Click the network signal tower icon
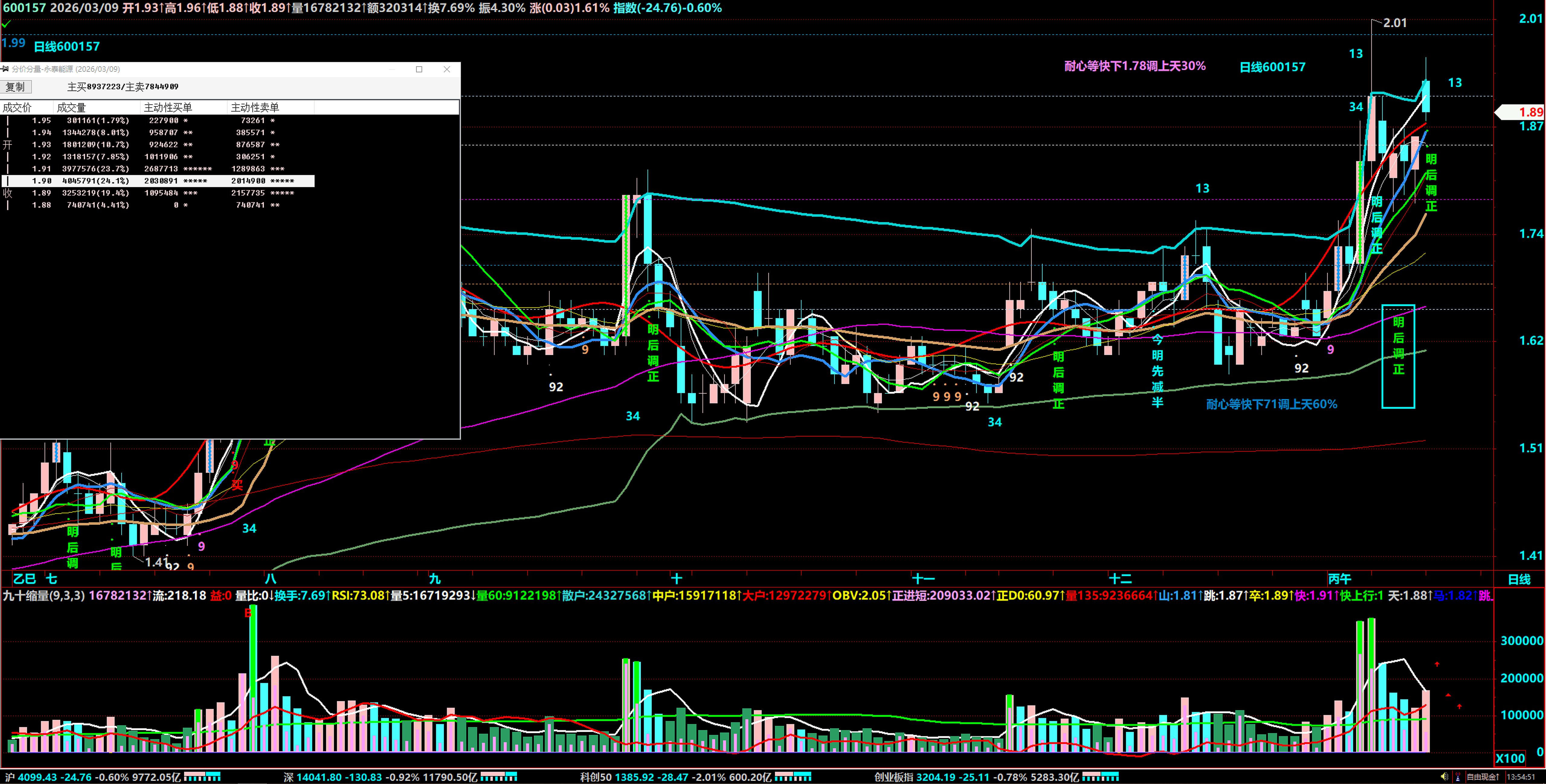The image size is (1546, 784). (1458, 777)
